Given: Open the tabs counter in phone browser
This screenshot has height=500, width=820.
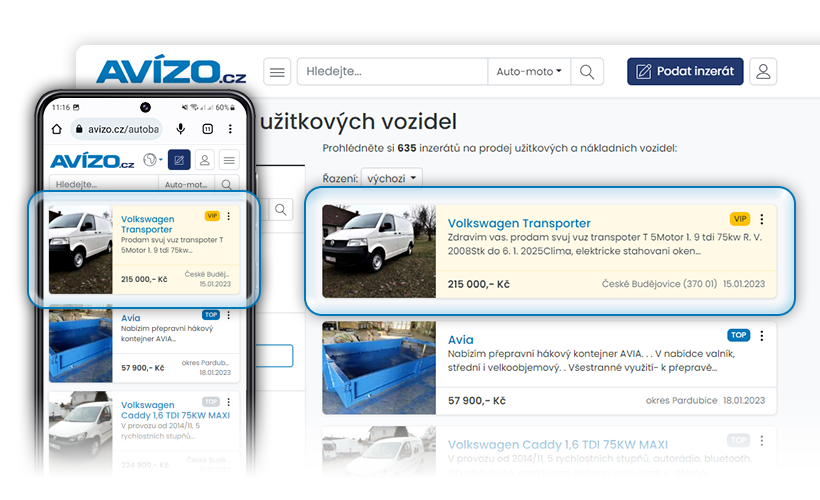Looking at the screenshot, I should pos(208,129).
